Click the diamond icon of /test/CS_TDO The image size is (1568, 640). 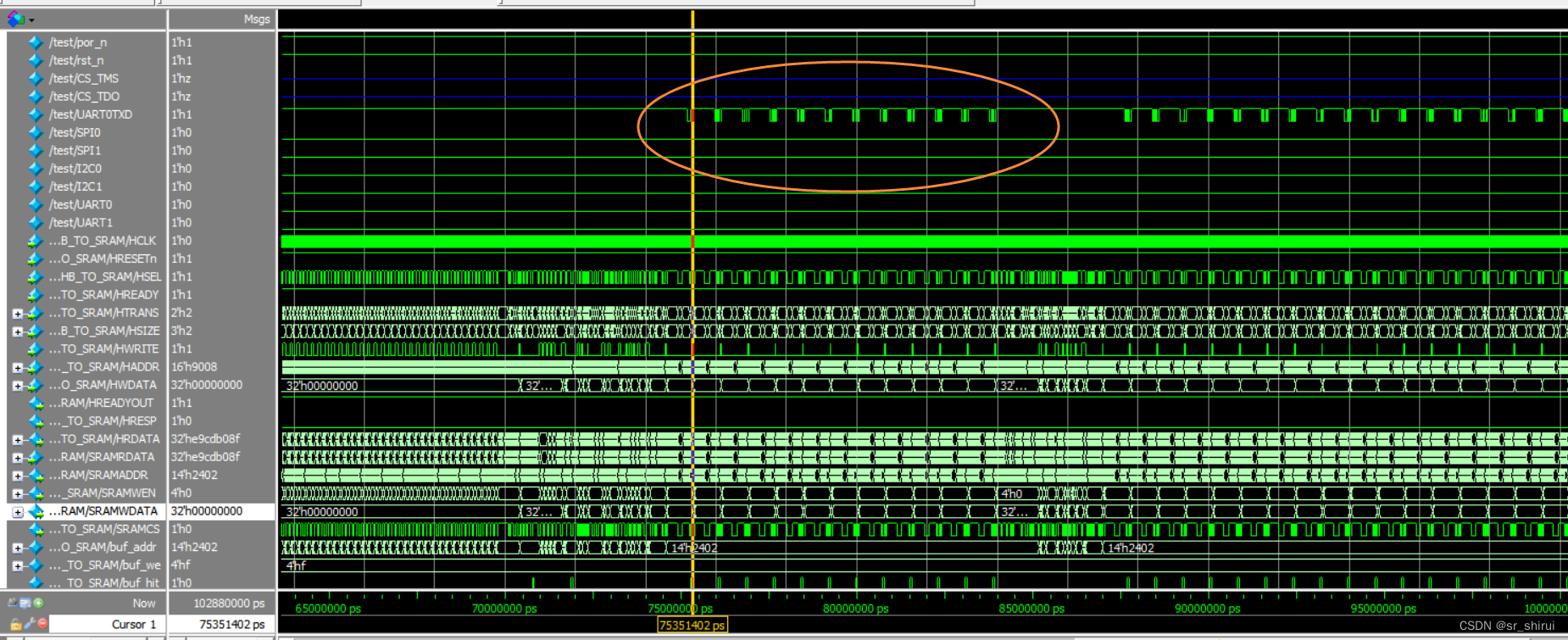pyautogui.click(x=36, y=97)
